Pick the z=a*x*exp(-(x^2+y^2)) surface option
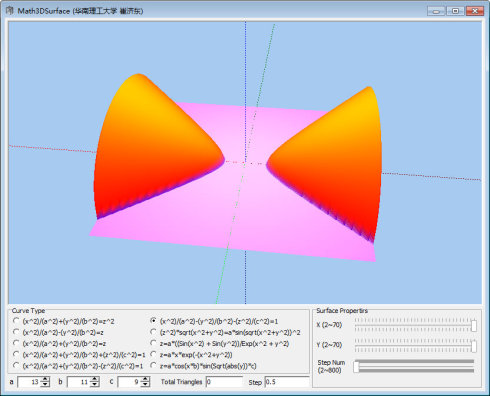This screenshot has width=490, height=396. click(191, 355)
